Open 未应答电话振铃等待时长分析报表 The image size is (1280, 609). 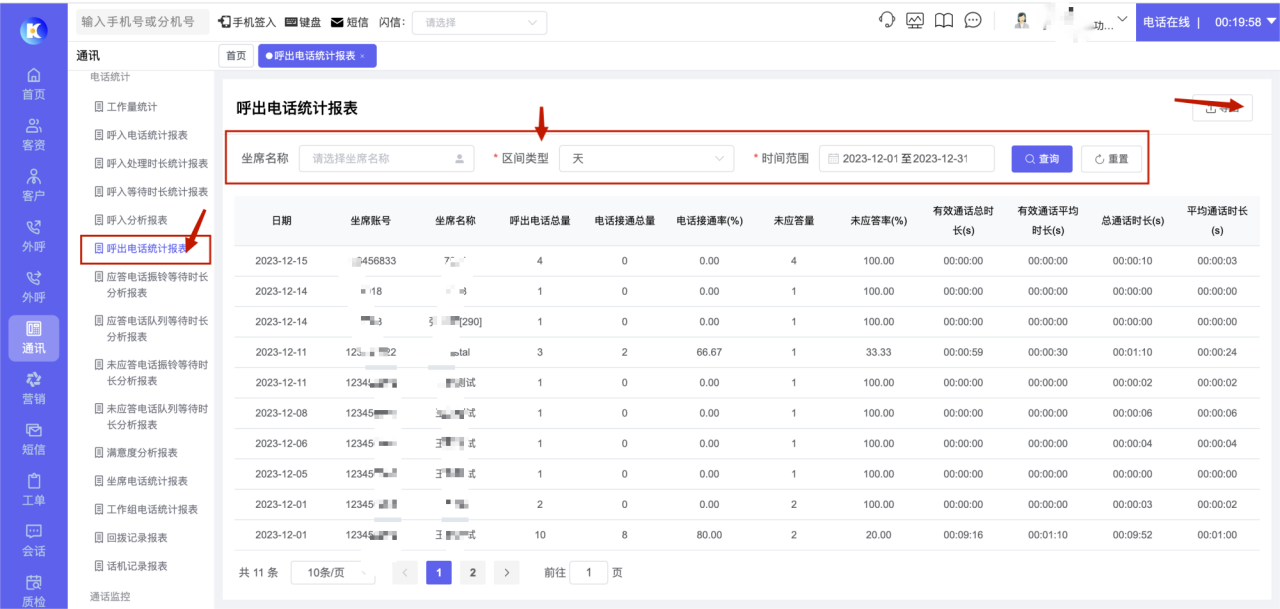coord(151,372)
